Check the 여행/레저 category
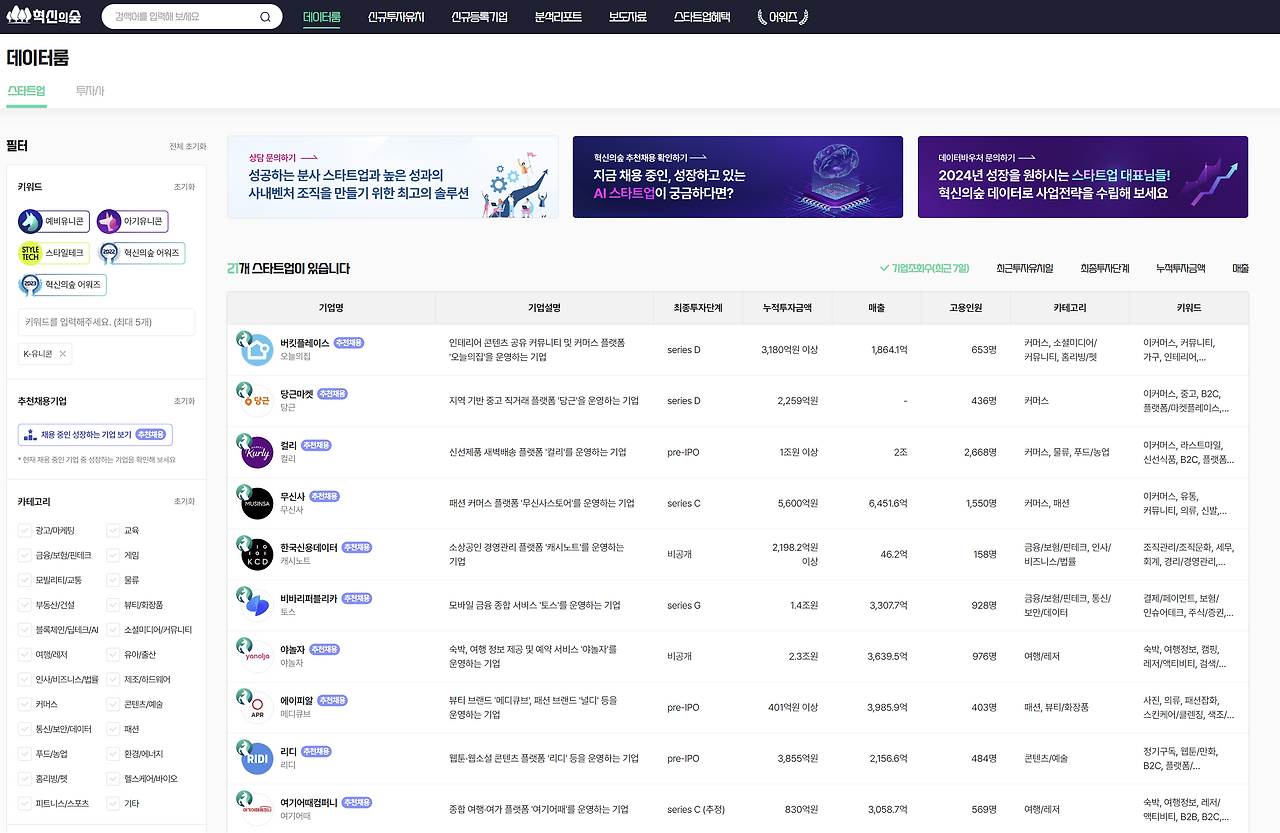The image size is (1280, 833). tap(25, 655)
